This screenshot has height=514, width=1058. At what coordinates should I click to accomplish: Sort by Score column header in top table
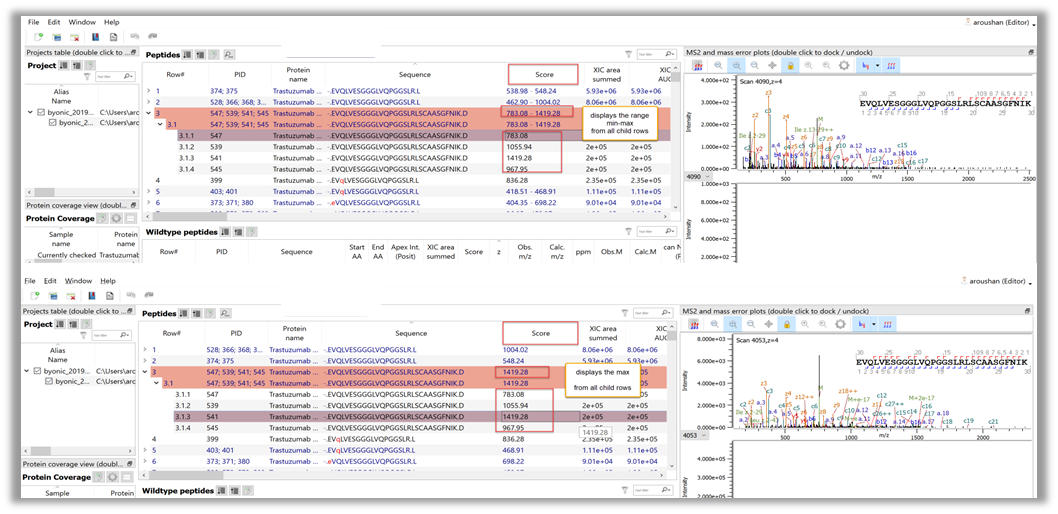pos(542,74)
